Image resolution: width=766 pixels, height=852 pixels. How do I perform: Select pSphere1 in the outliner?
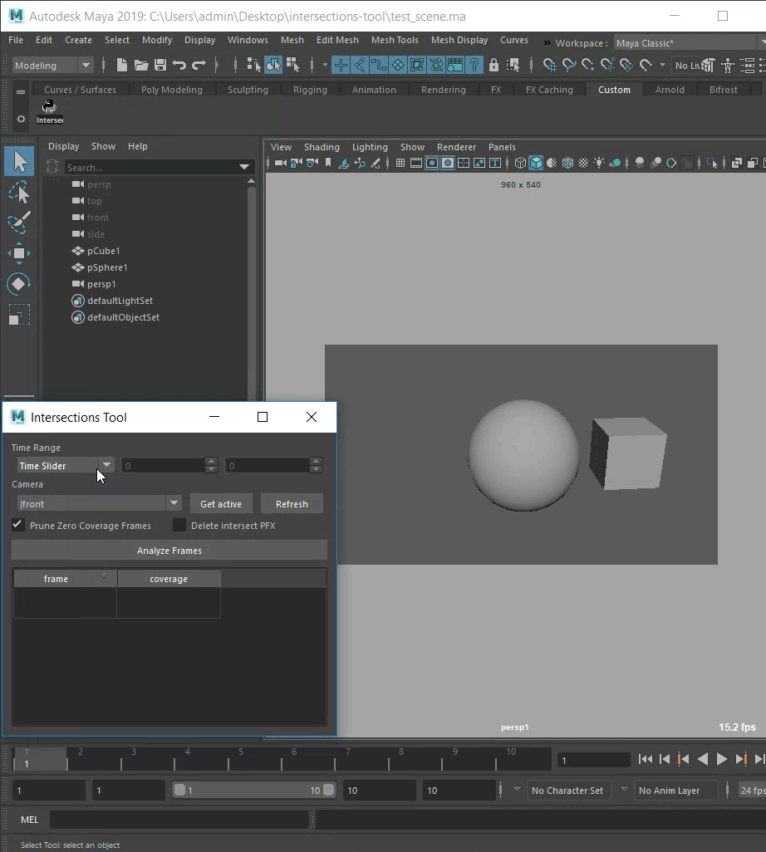[107, 268]
